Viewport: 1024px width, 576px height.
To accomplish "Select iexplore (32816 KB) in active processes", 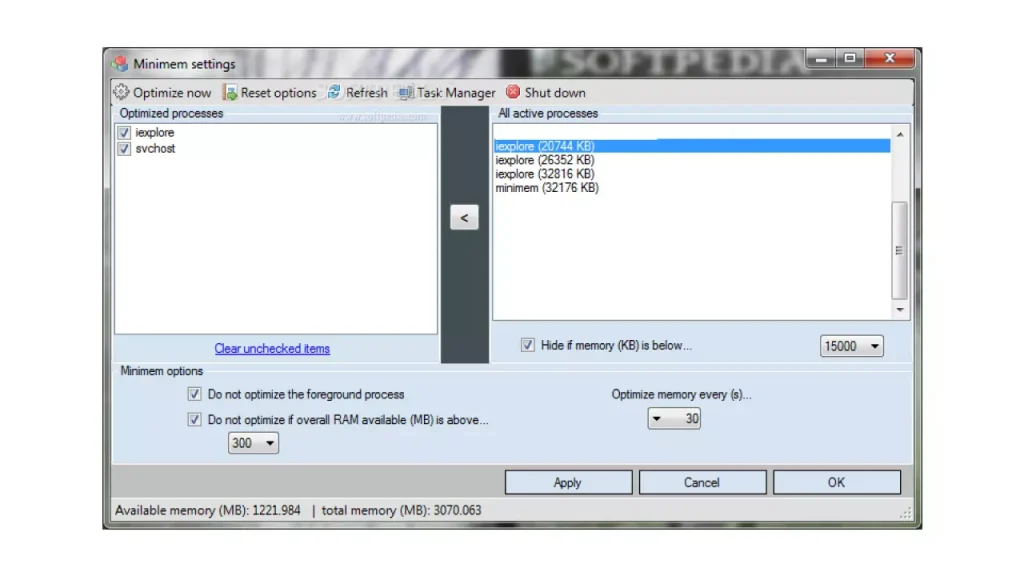I will [x=692, y=174].
